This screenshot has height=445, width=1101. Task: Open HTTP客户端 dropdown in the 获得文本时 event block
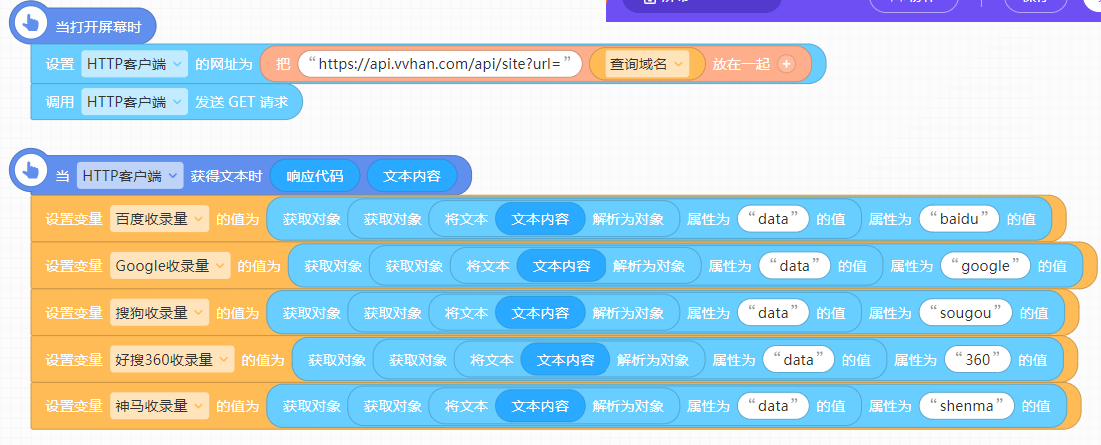(x=131, y=175)
